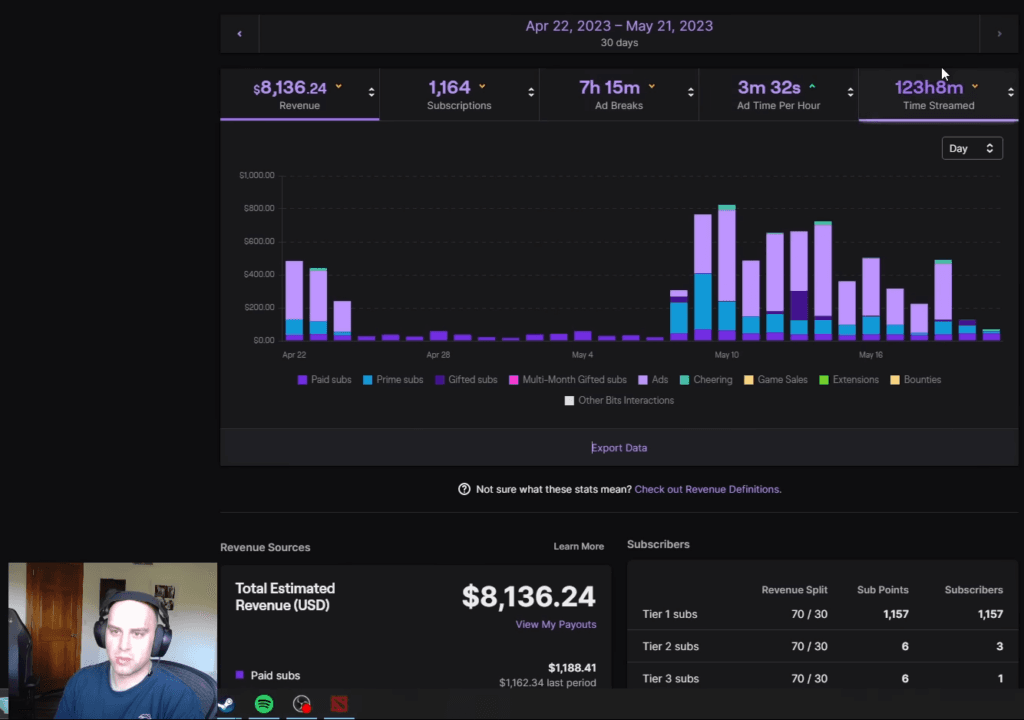Select the Ad Breaks stat tab
The width and height of the screenshot is (1024, 720).
click(x=618, y=95)
